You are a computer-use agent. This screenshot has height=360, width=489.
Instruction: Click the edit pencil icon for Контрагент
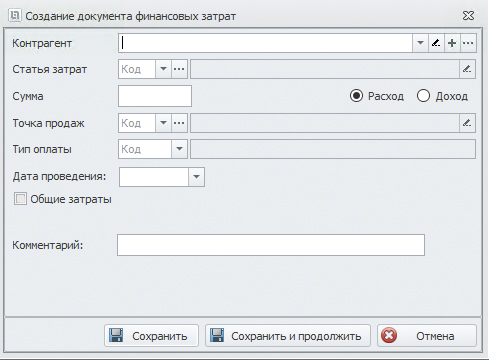point(436,43)
